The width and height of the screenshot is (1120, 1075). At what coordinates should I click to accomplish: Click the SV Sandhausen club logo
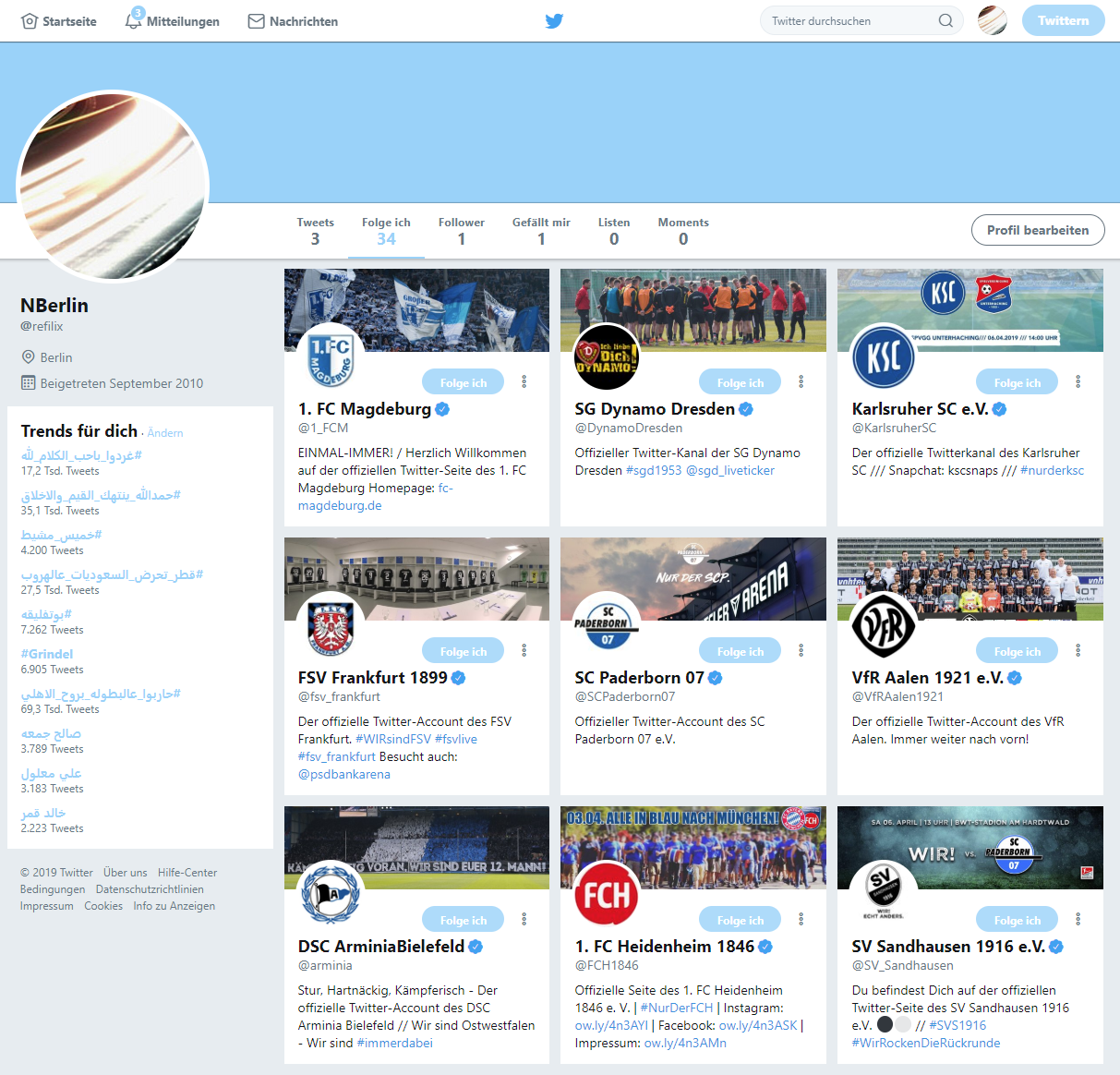[x=884, y=895]
